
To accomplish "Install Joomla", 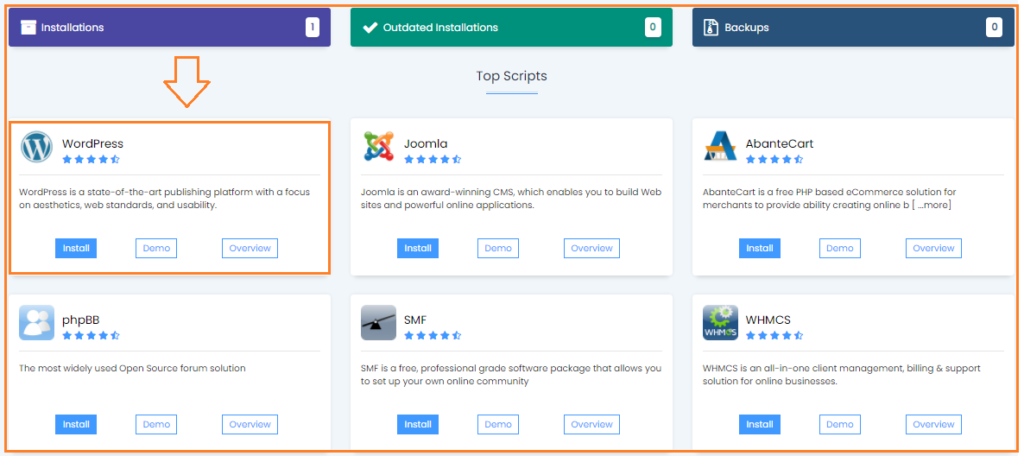I will (x=418, y=248).
